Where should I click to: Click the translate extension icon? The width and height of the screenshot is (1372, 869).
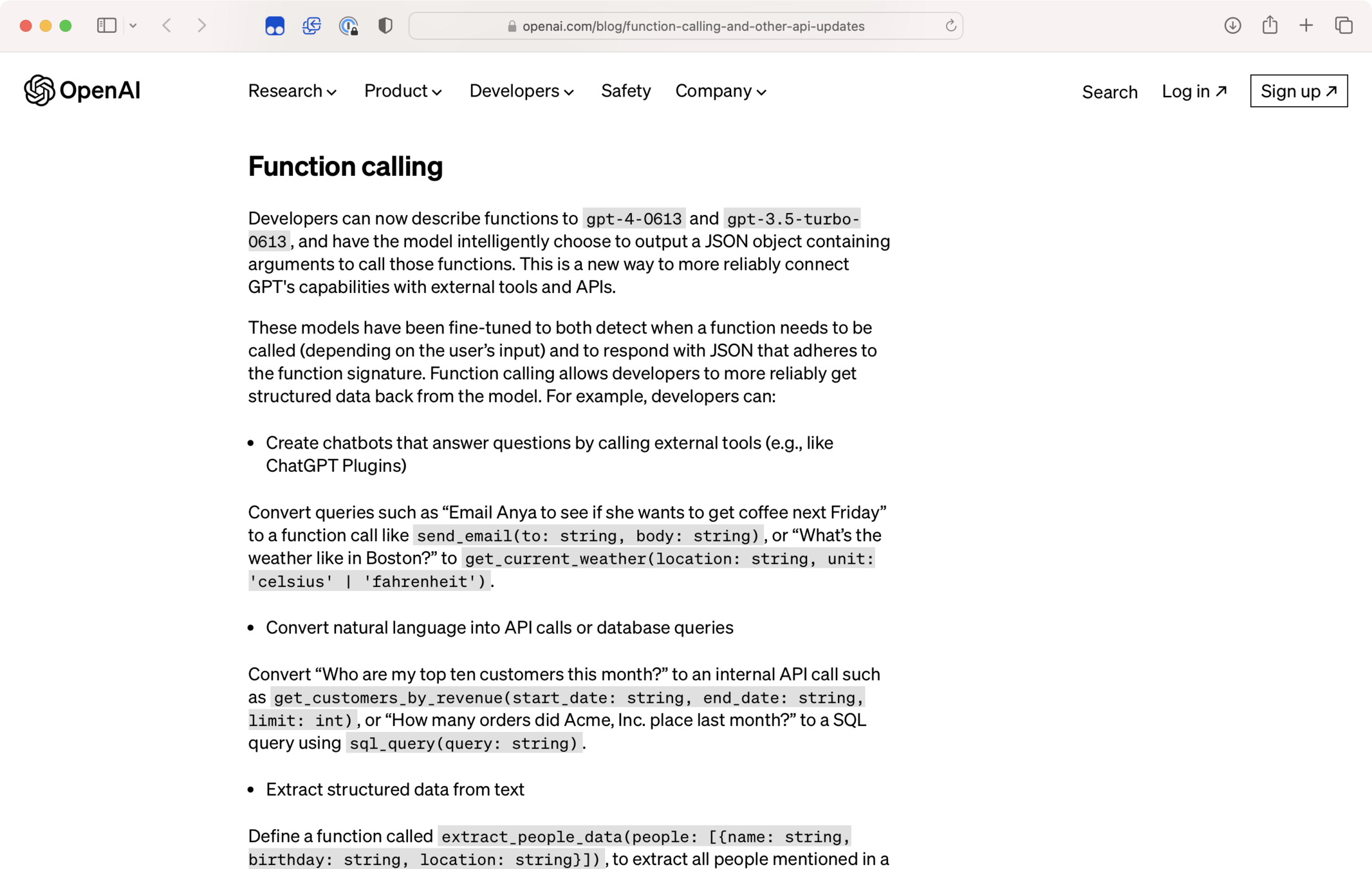pos(311,26)
